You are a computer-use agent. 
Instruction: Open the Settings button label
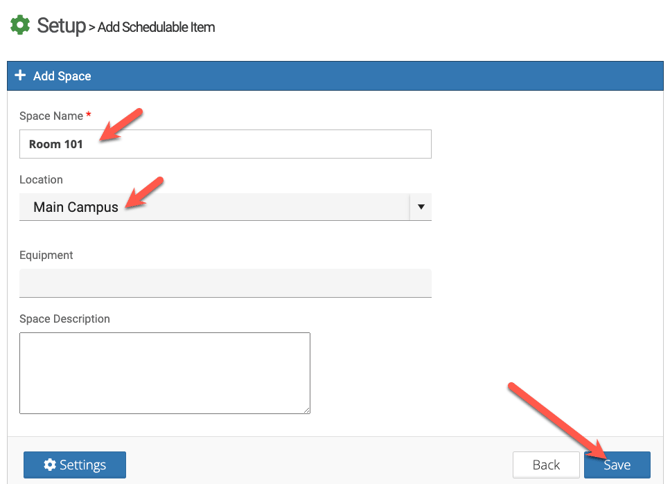83,465
